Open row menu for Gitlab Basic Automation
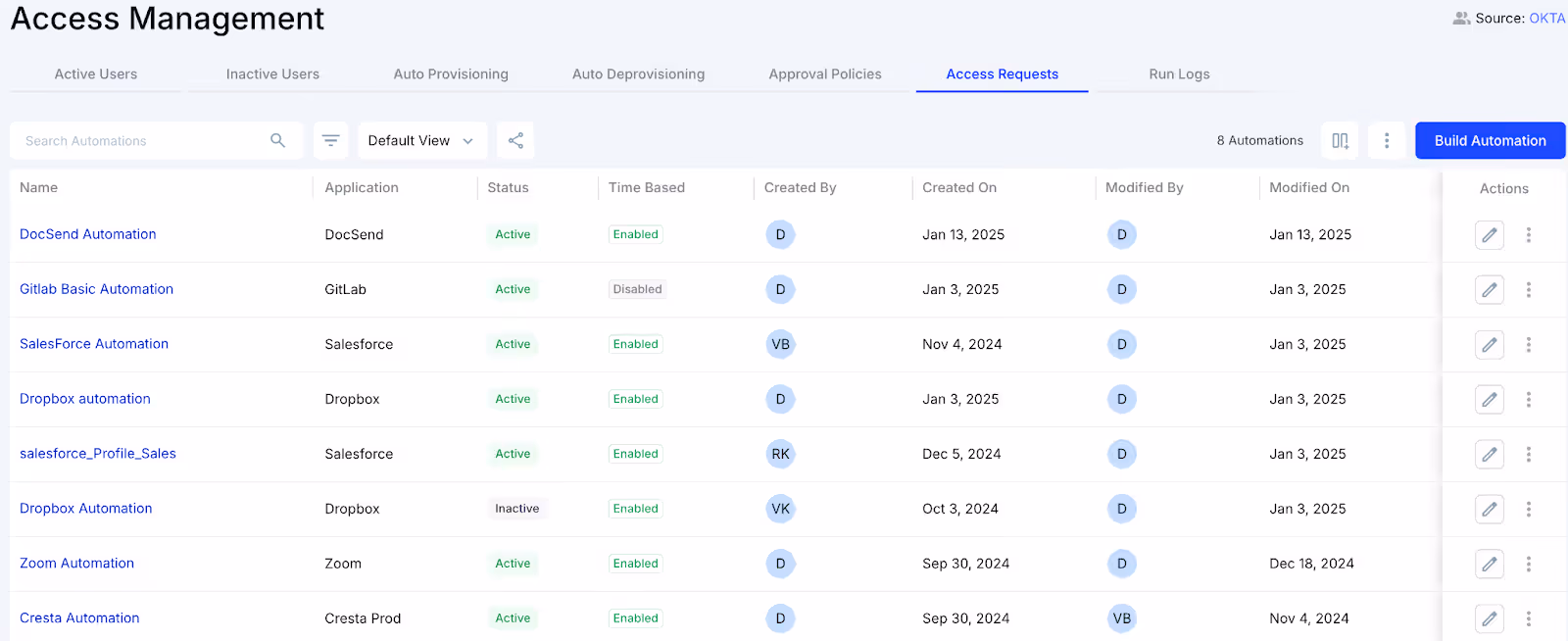The height and width of the screenshot is (641, 1568). tap(1529, 289)
